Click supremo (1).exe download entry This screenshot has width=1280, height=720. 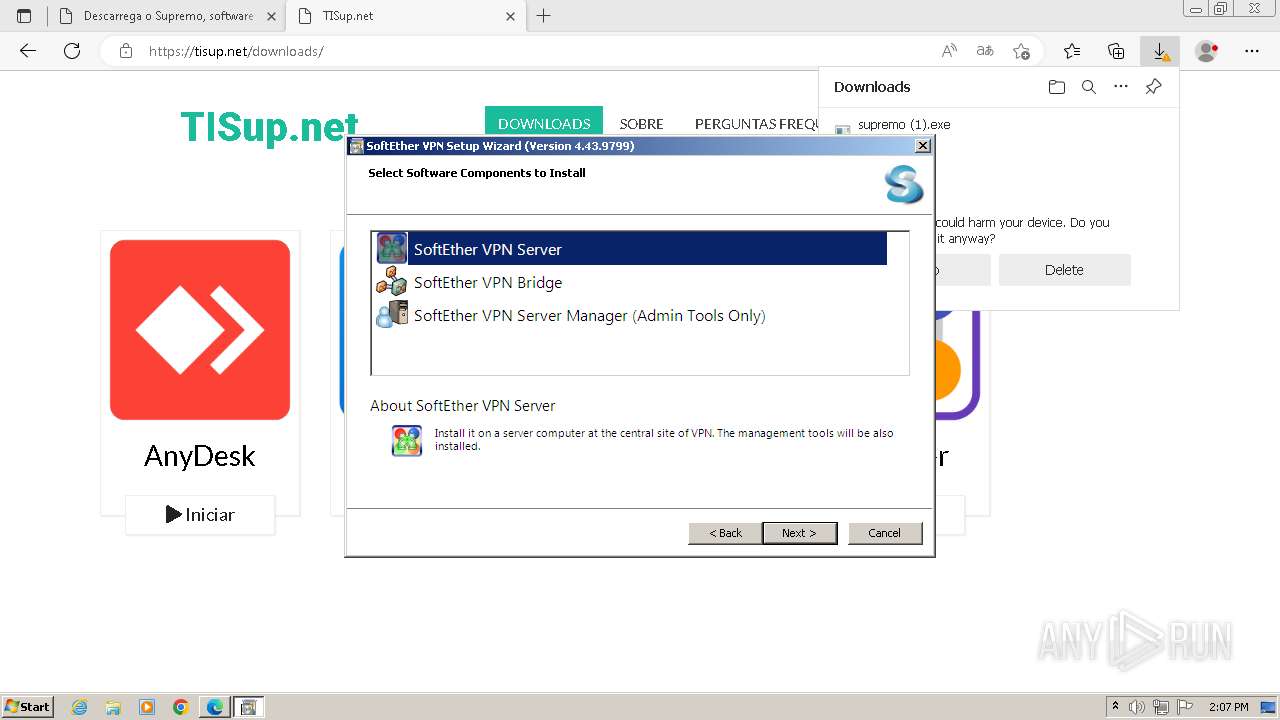point(904,125)
